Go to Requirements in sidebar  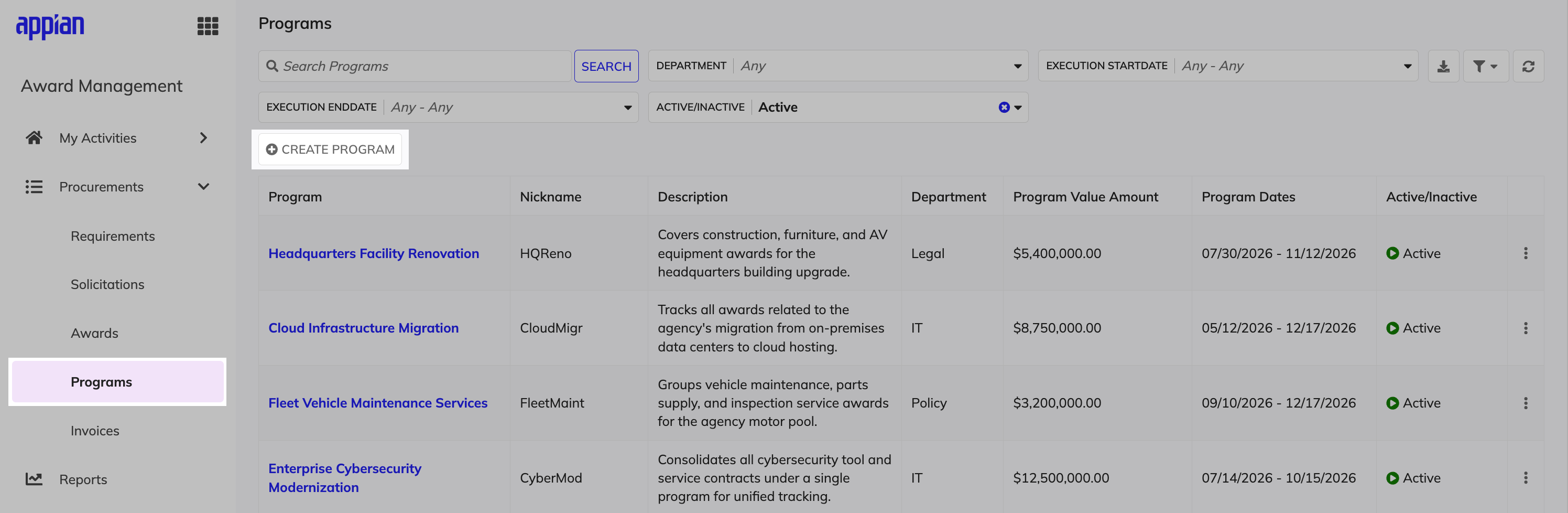point(113,236)
